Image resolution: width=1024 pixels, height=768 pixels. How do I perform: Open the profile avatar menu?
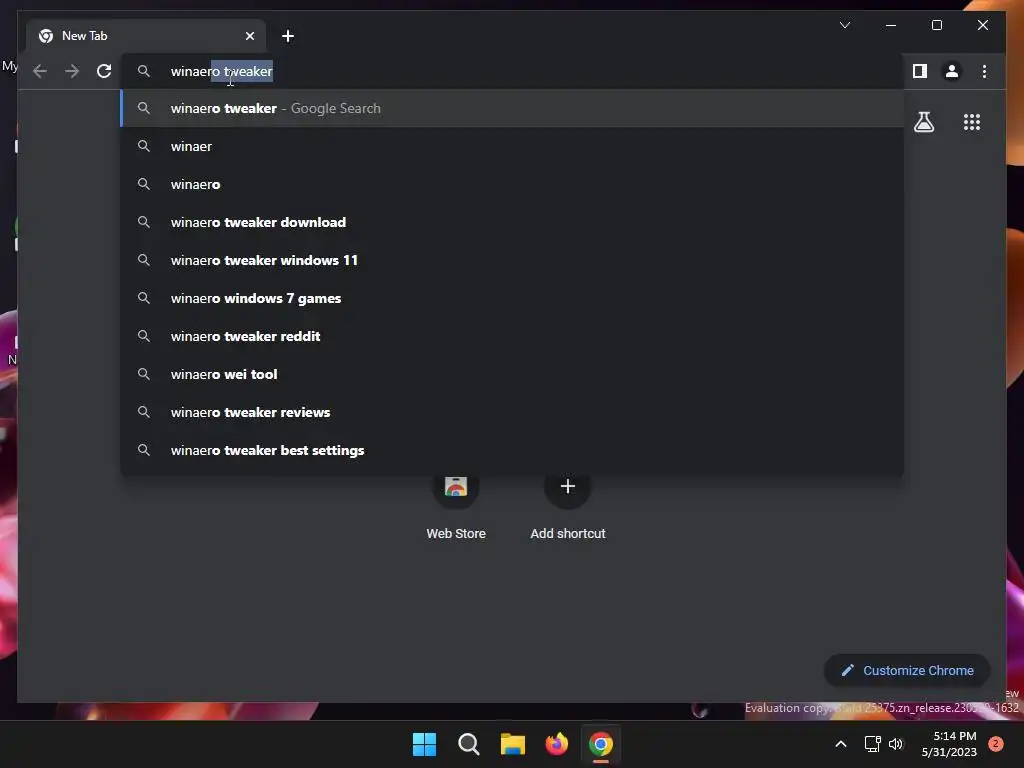pos(952,71)
